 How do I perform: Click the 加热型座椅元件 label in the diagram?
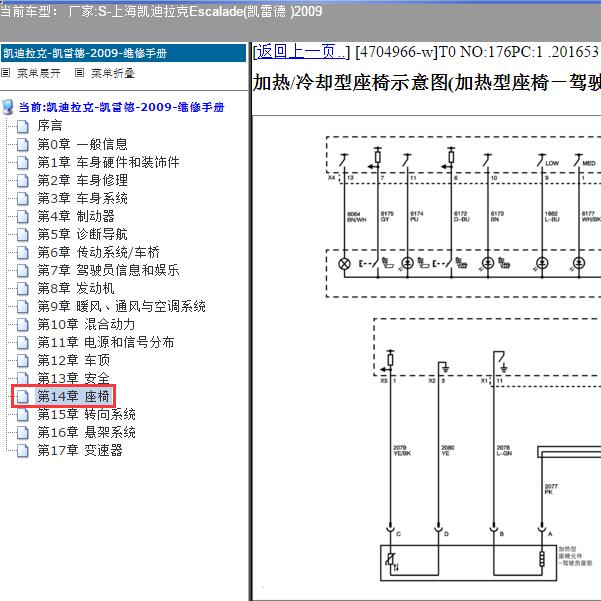tap(575, 556)
